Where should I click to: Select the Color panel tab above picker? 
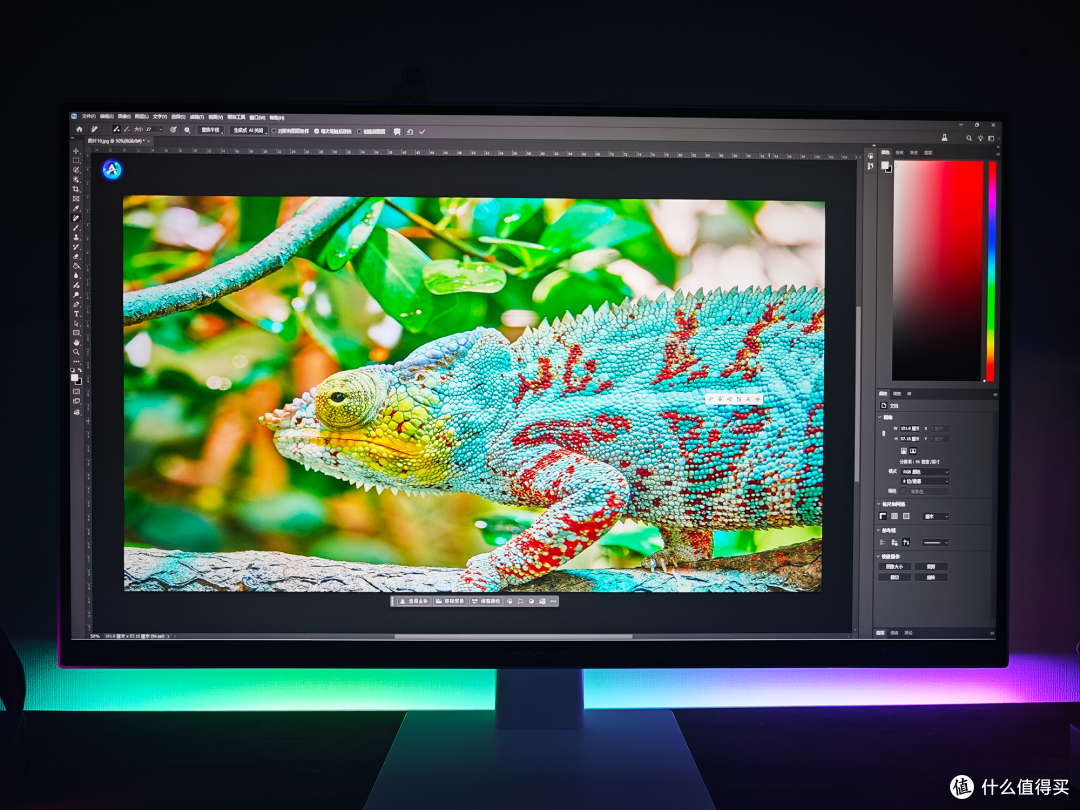(886, 152)
